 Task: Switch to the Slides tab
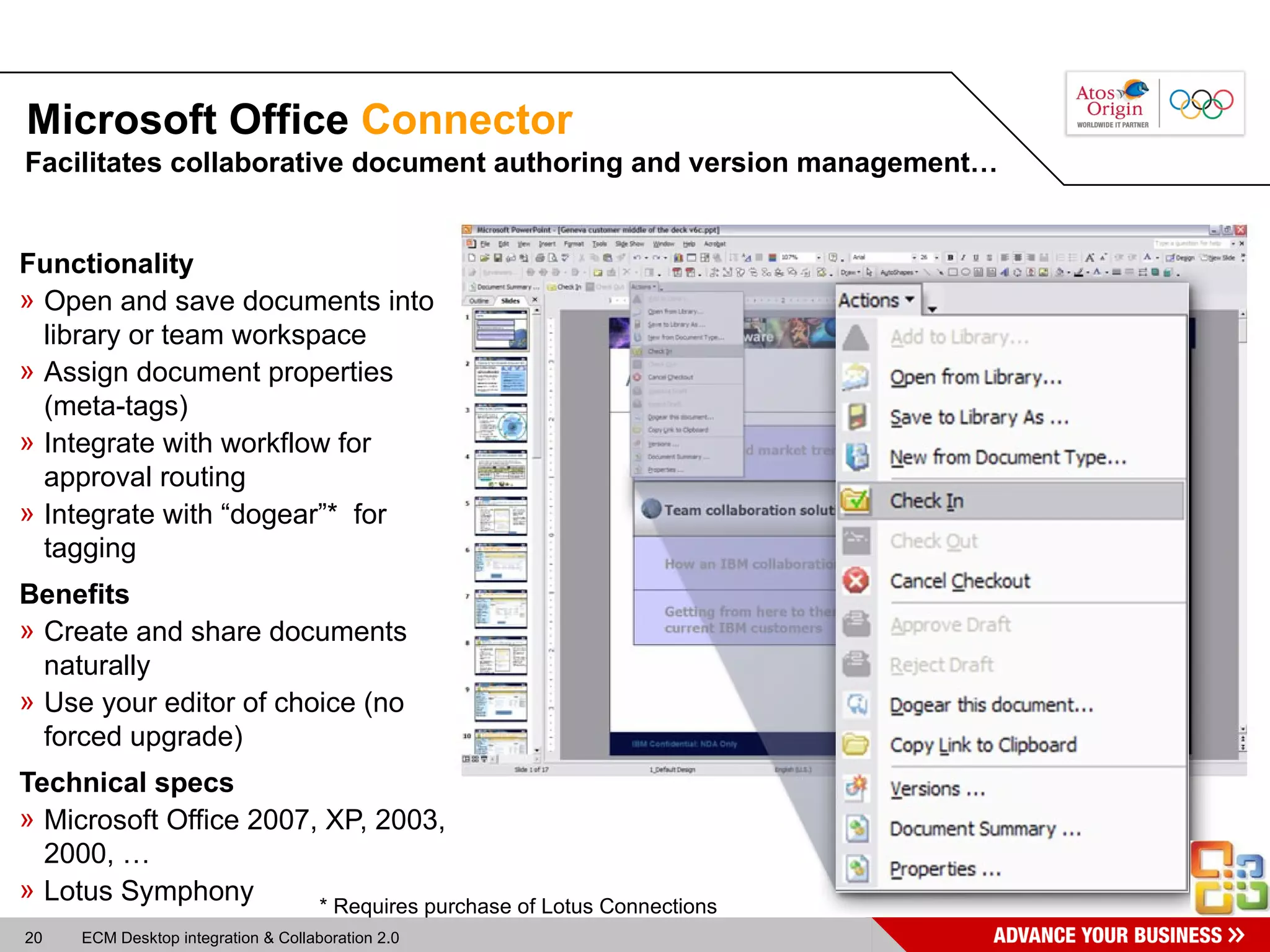[510, 301]
